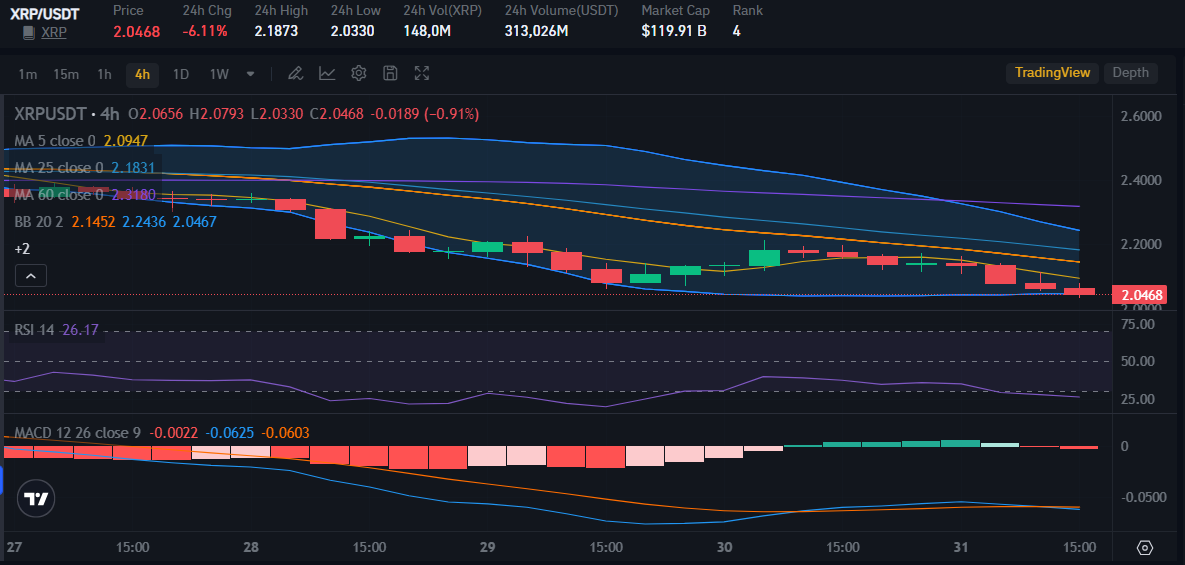
Task: Select the MACD 12 26 close 9 legend
Action: 77,433
